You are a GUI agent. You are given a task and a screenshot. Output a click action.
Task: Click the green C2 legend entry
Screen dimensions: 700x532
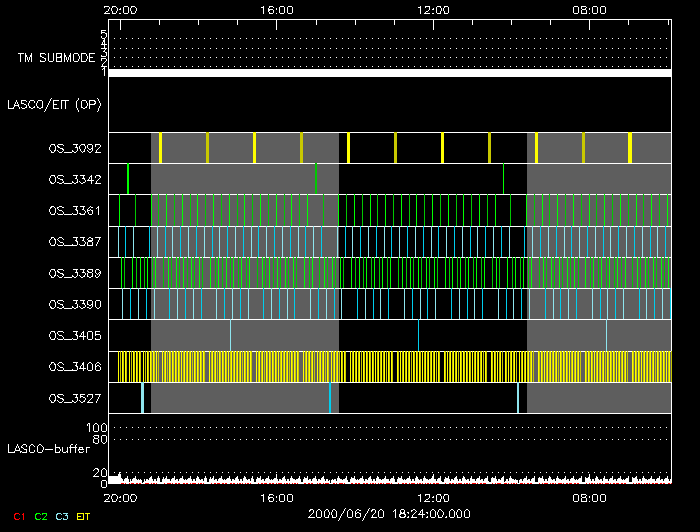click(41, 516)
